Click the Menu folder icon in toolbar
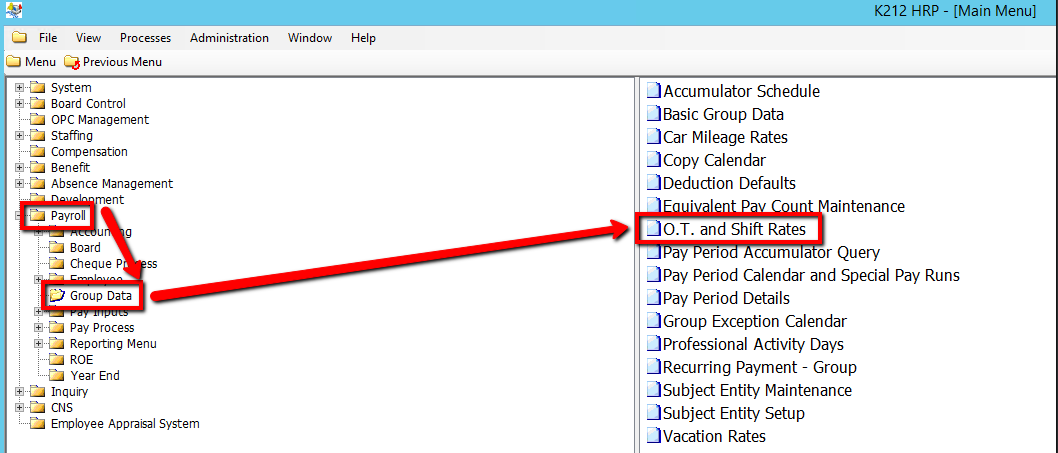Screen dimensions: 1058x453 pyautogui.click(x=13, y=62)
